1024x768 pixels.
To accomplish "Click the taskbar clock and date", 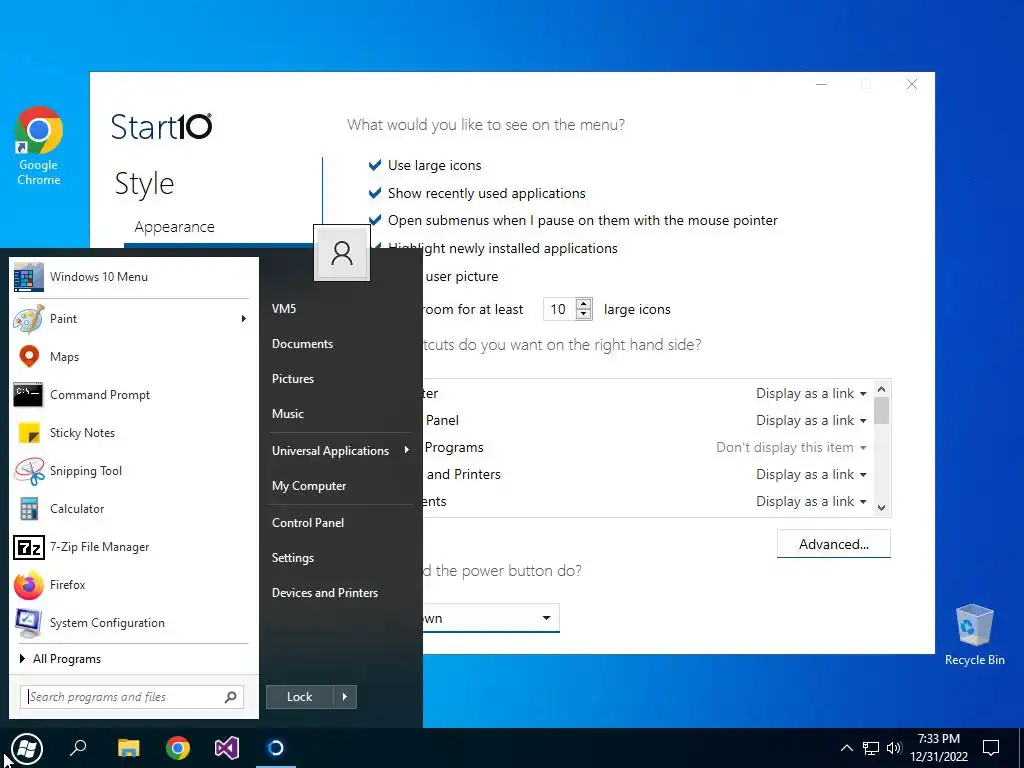I will click(x=938, y=748).
